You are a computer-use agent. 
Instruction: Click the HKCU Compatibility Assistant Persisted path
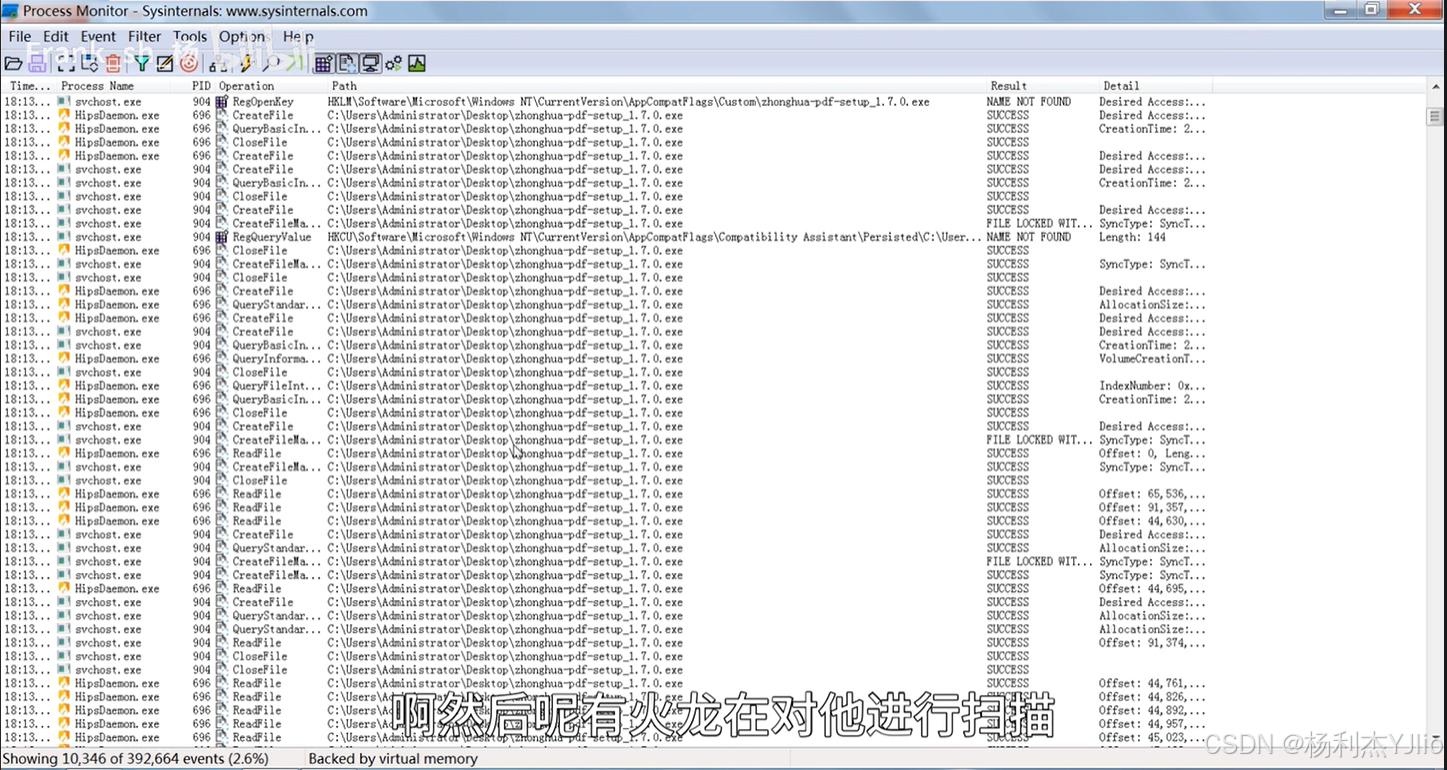pos(655,237)
